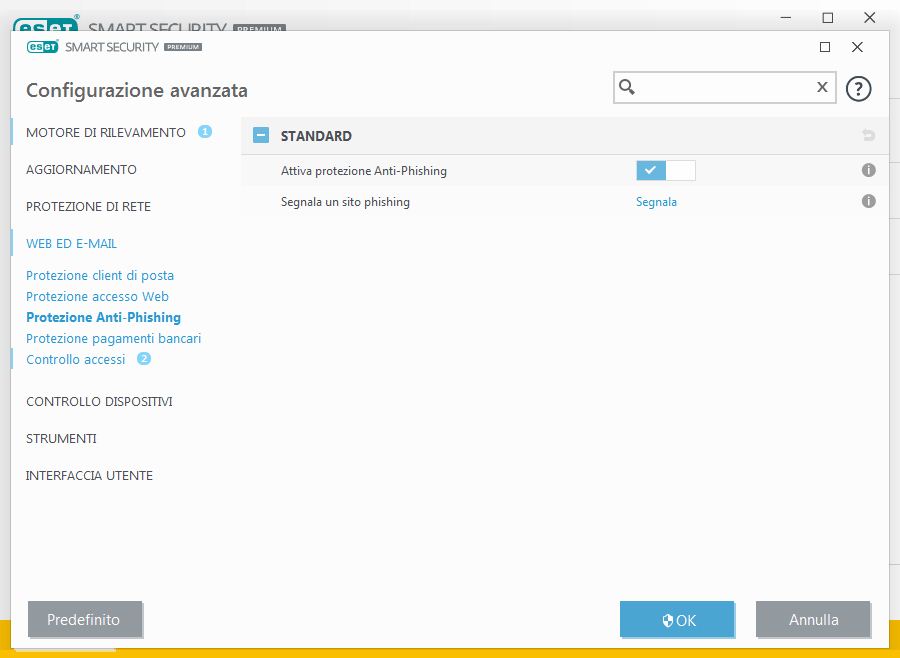The width and height of the screenshot is (900, 658).
Task: Click the 'Attiva protezione Anti-Phishing' label
Action: click(363, 171)
